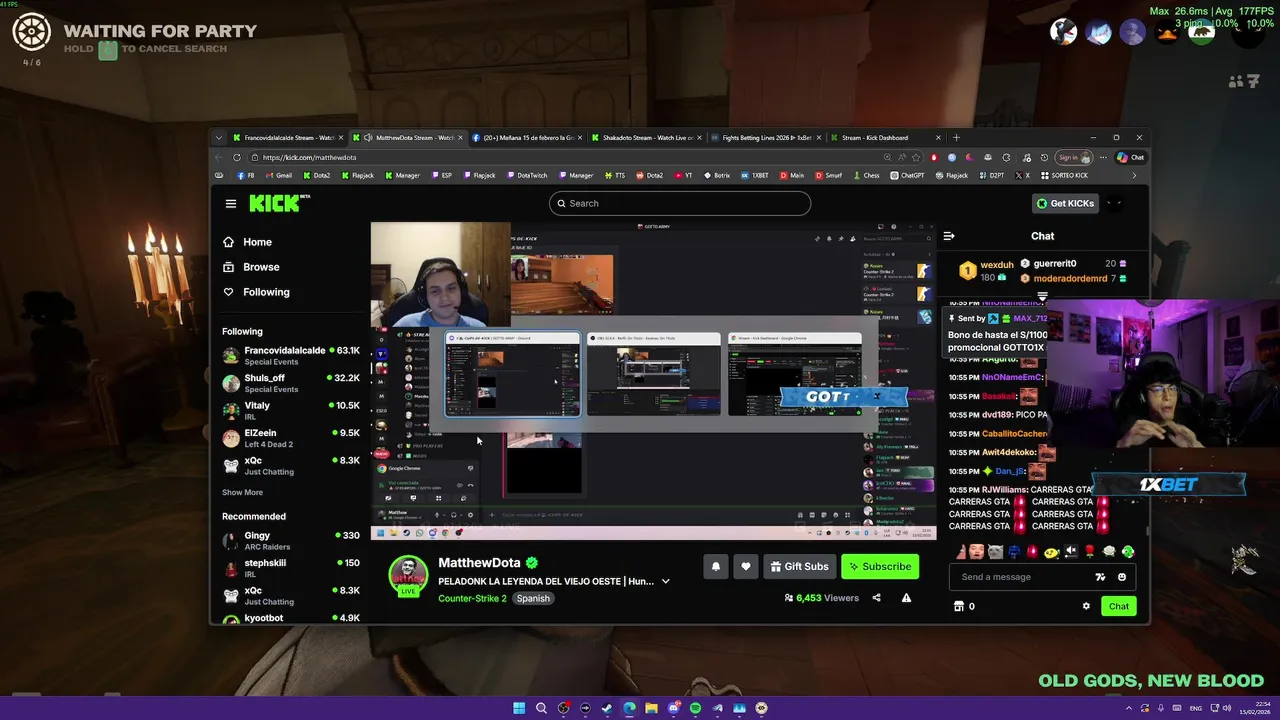
Task: Open the Kick hamburger sidebar menu
Action: pyautogui.click(x=231, y=203)
